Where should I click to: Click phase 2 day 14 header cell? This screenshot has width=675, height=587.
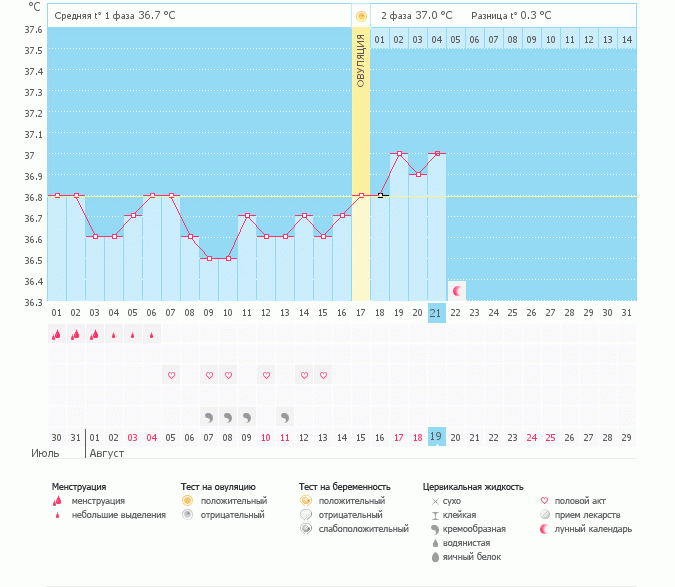(x=627, y=39)
